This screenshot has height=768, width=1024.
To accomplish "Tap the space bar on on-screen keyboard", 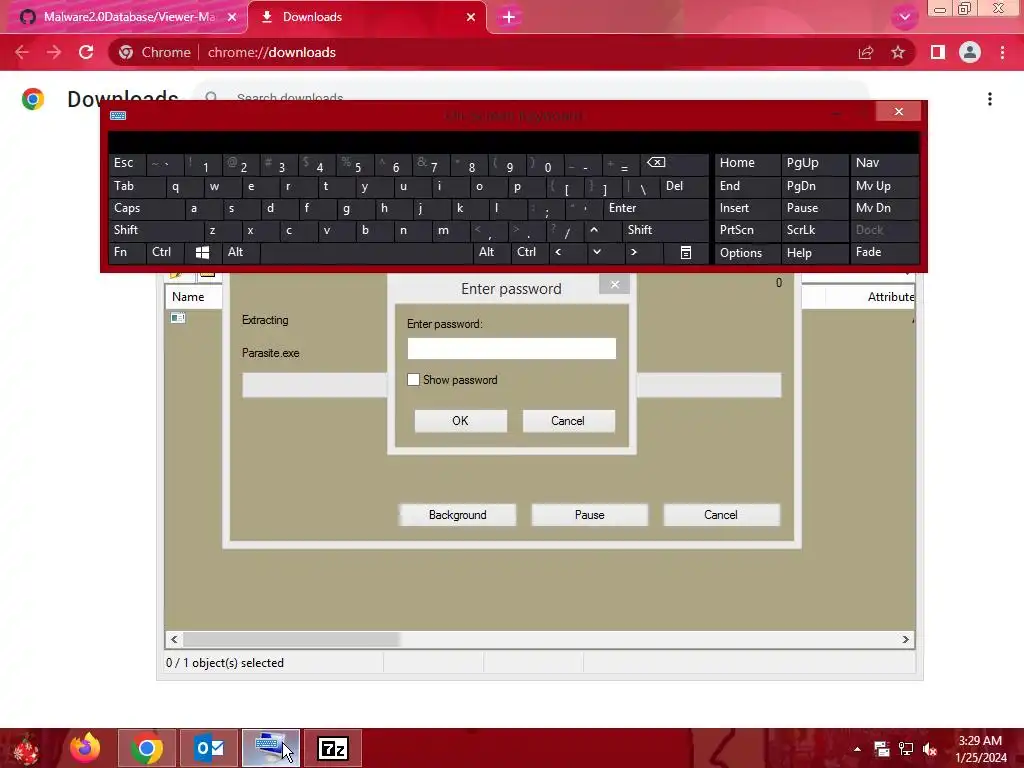I will click(x=366, y=252).
